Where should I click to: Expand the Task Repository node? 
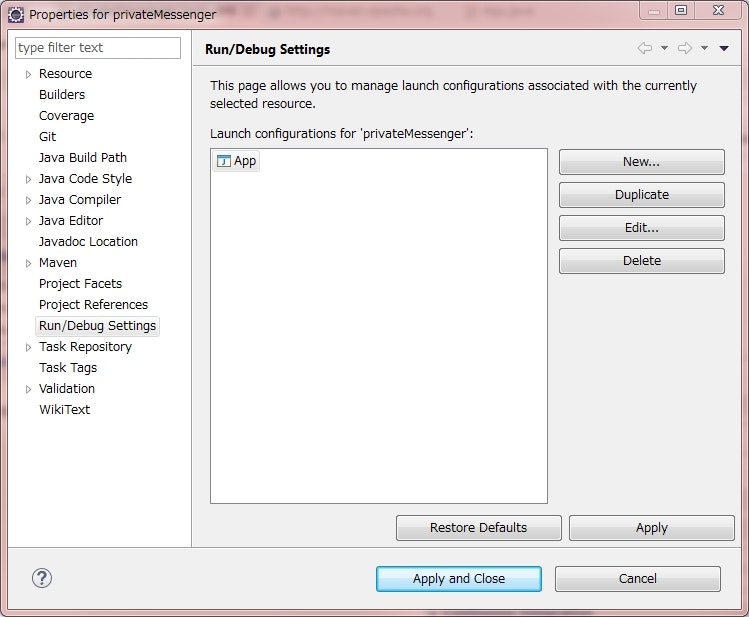tap(28, 347)
